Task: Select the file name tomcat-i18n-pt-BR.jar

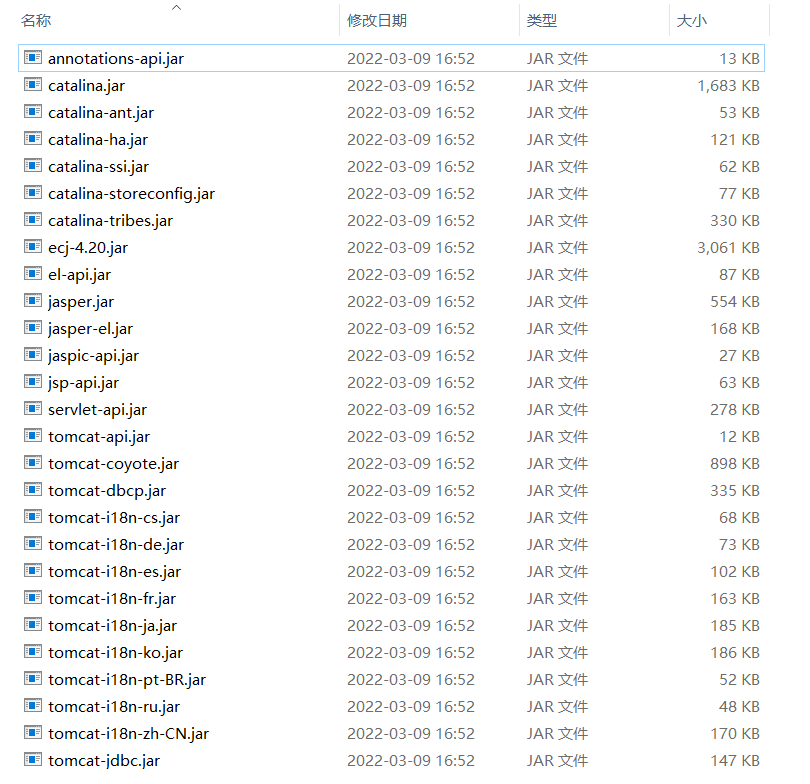Action: point(127,679)
